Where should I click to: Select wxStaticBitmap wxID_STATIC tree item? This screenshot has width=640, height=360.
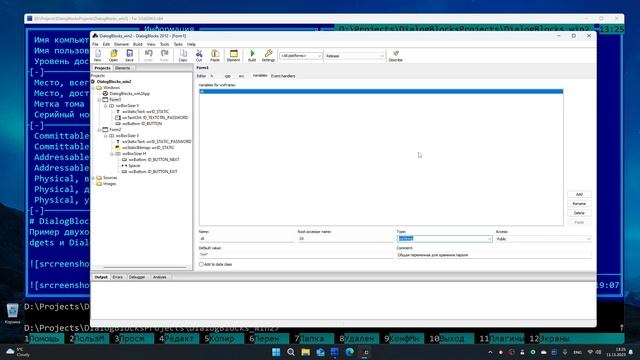point(148,147)
